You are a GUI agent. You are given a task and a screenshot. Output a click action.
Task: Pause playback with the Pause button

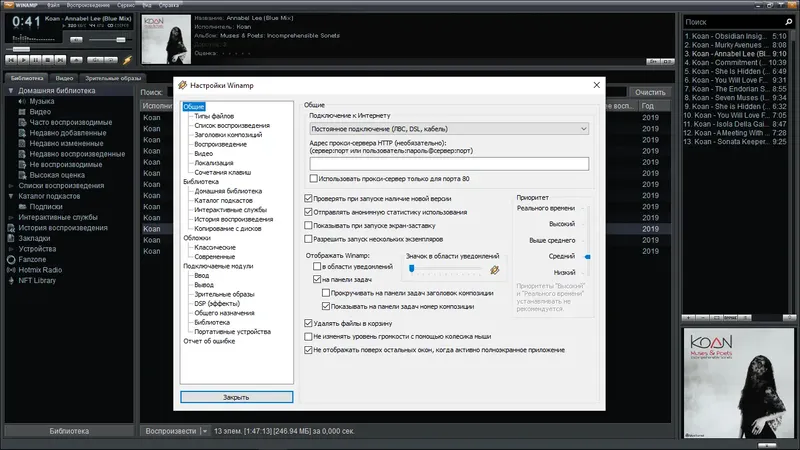[x=35, y=60]
